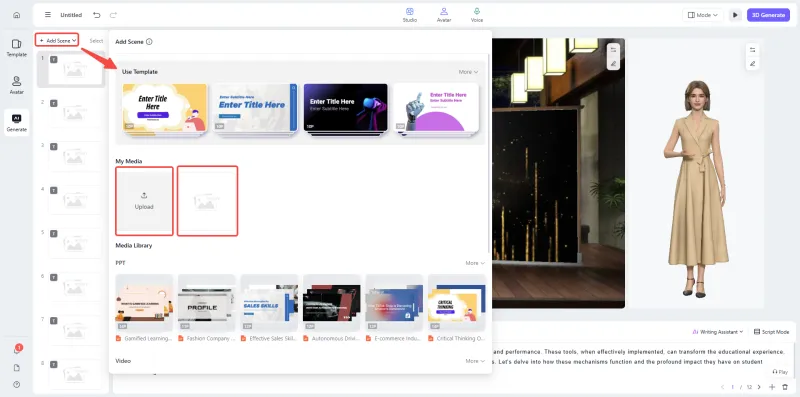
Task: Click Upload in My Media
Action: click(x=144, y=201)
